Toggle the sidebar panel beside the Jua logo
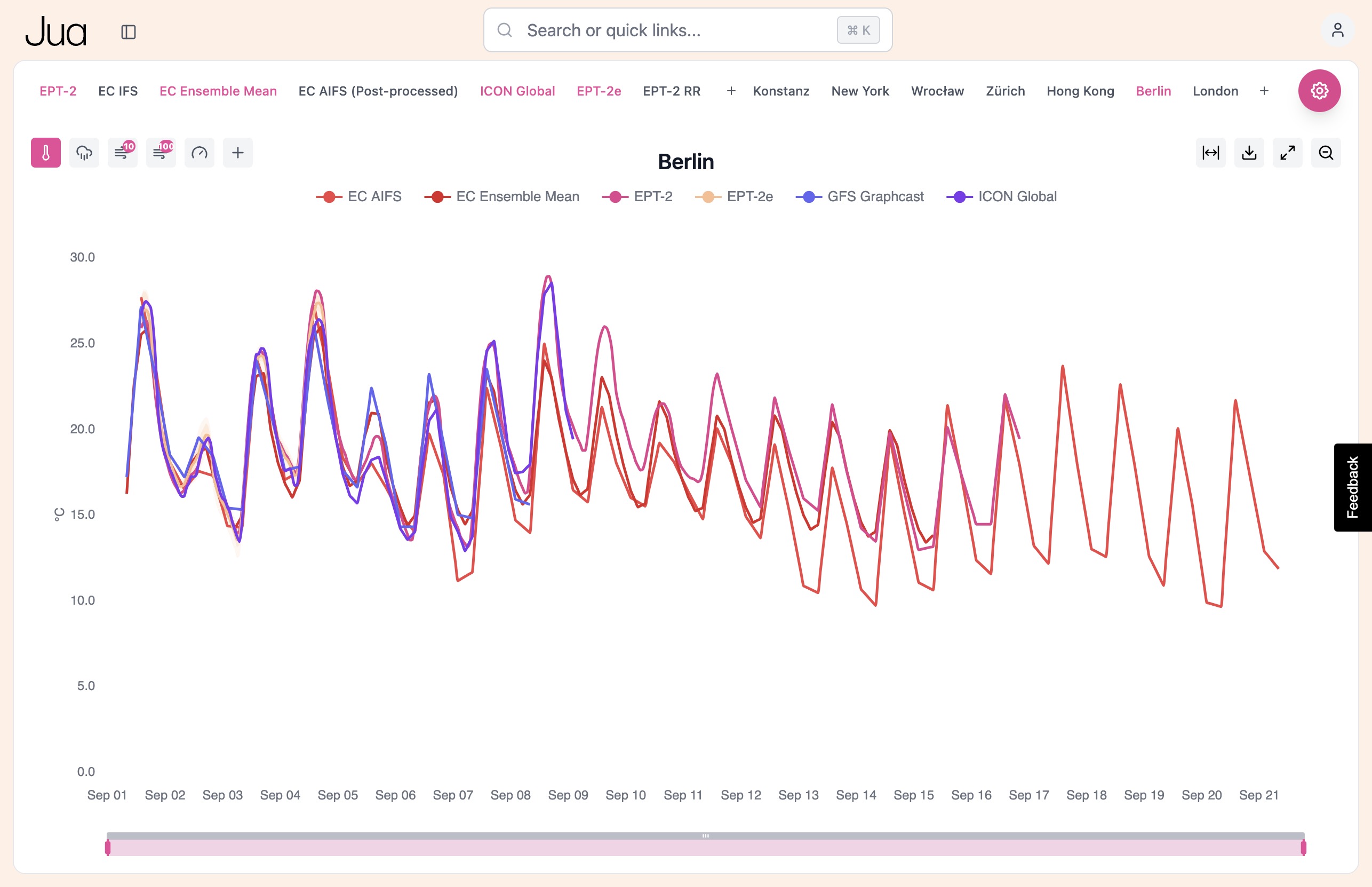Viewport: 1372px width, 887px height. tap(129, 31)
